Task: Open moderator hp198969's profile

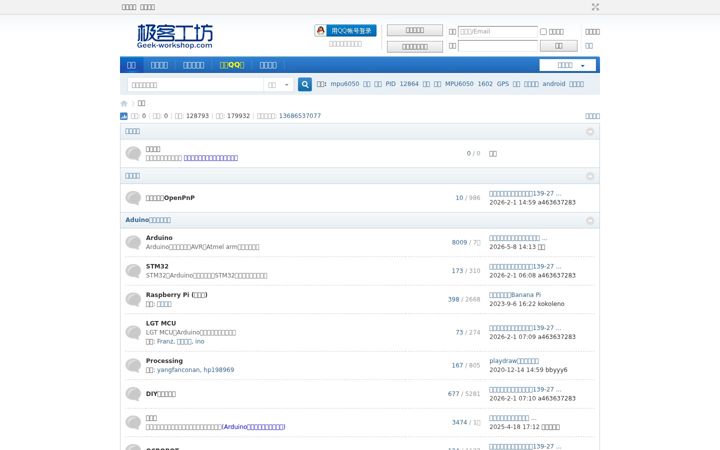Action: [x=219, y=370]
